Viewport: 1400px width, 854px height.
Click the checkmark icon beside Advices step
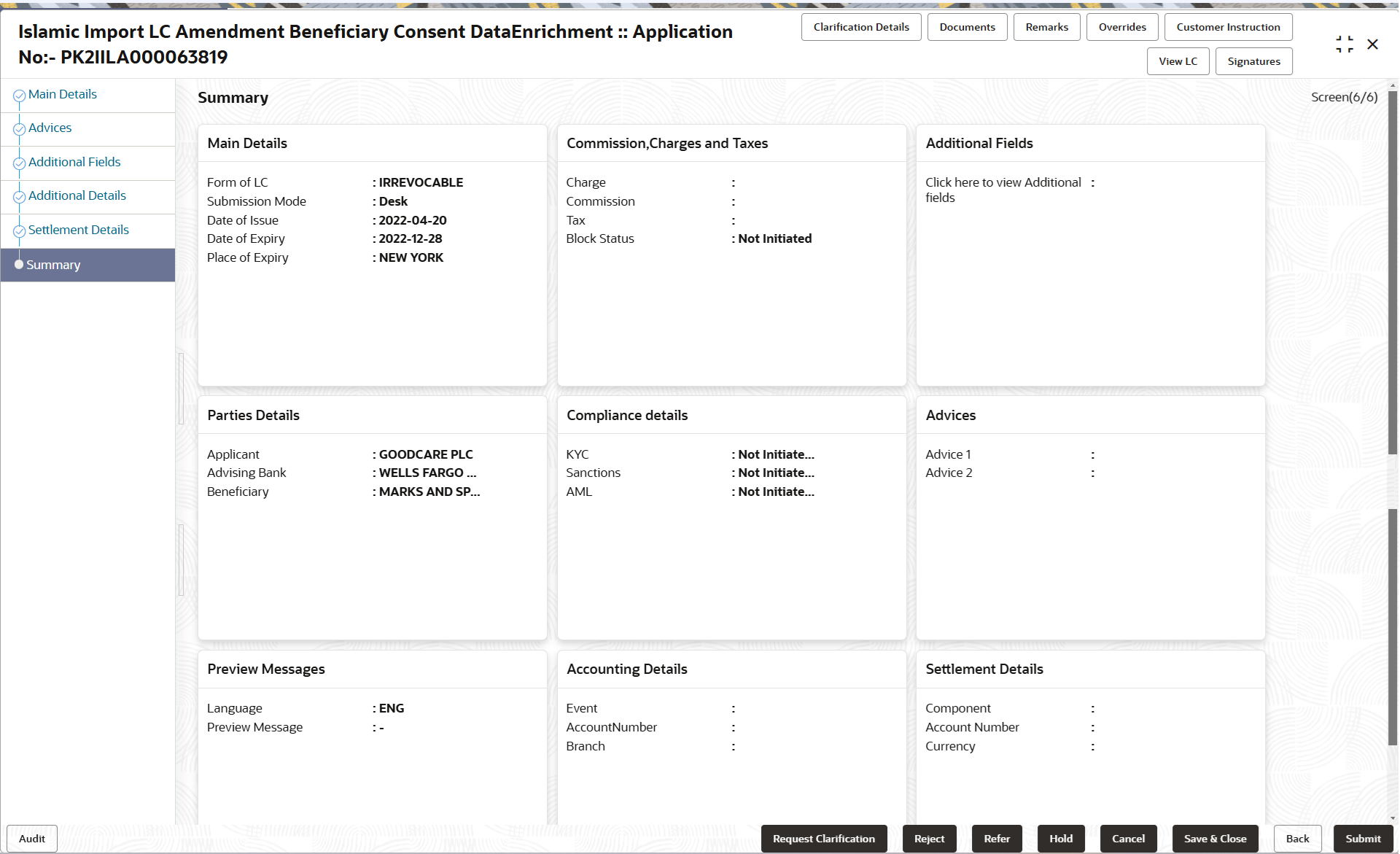tap(20, 129)
